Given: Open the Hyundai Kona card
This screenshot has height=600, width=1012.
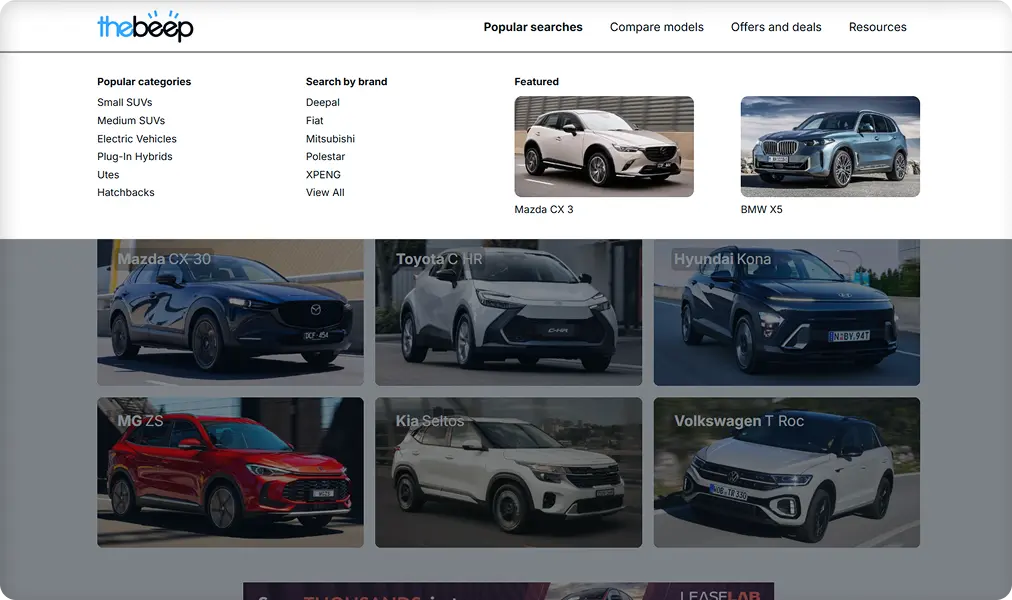Looking at the screenshot, I should 787,312.
